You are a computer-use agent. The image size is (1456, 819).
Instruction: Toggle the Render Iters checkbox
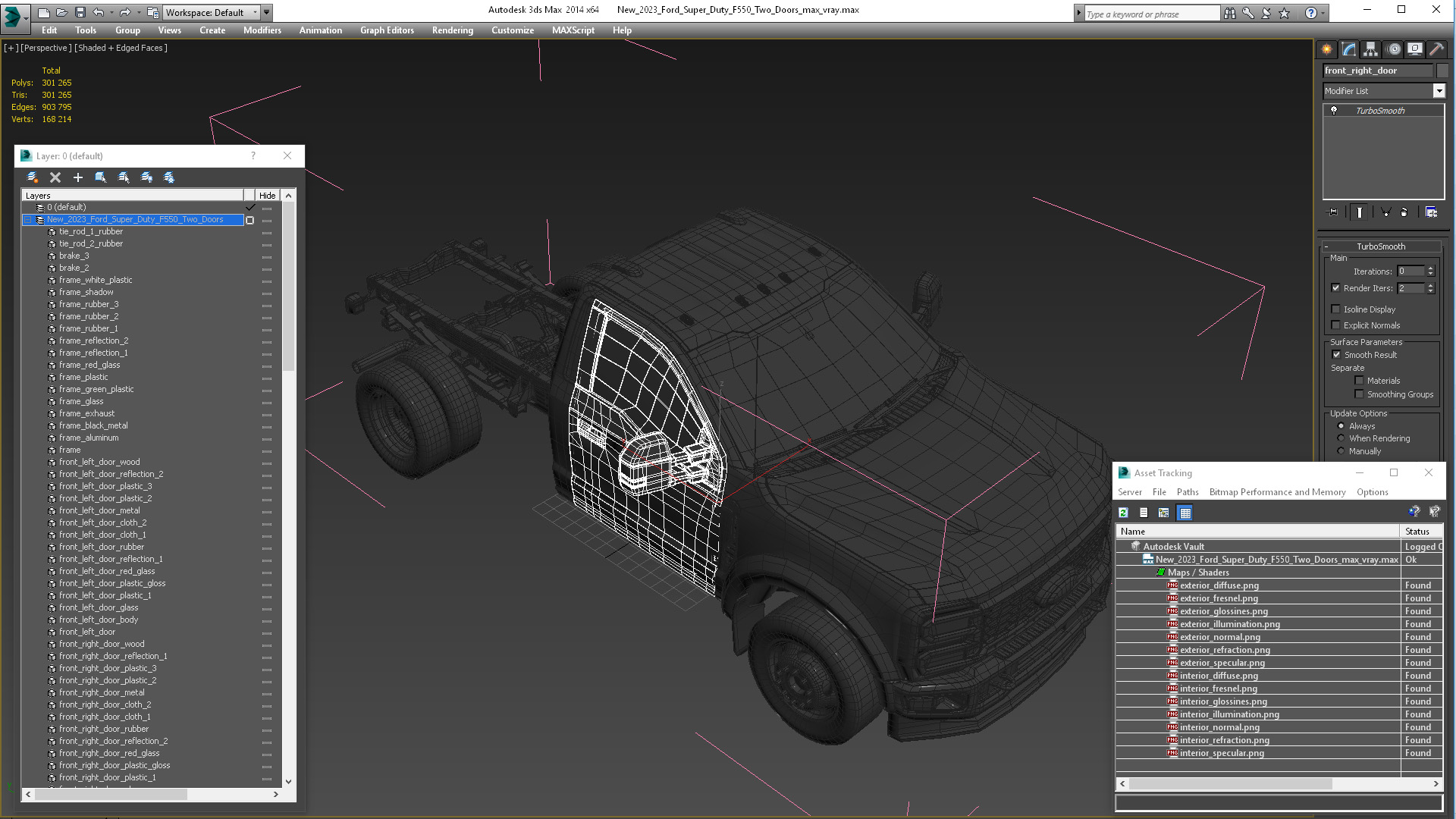coord(1336,288)
